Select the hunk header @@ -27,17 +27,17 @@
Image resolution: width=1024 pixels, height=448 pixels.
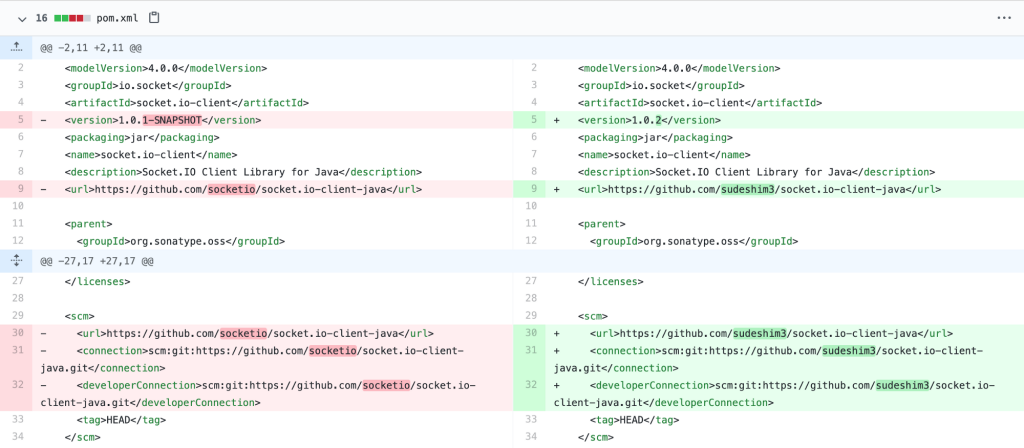coord(96,261)
